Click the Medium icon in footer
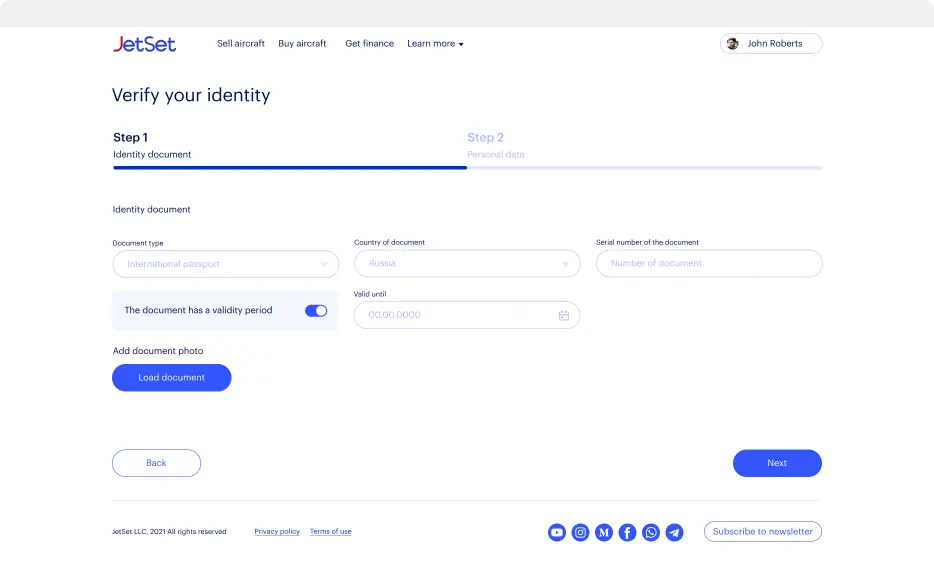The width and height of the screenshot is (934, 567). 604,532
